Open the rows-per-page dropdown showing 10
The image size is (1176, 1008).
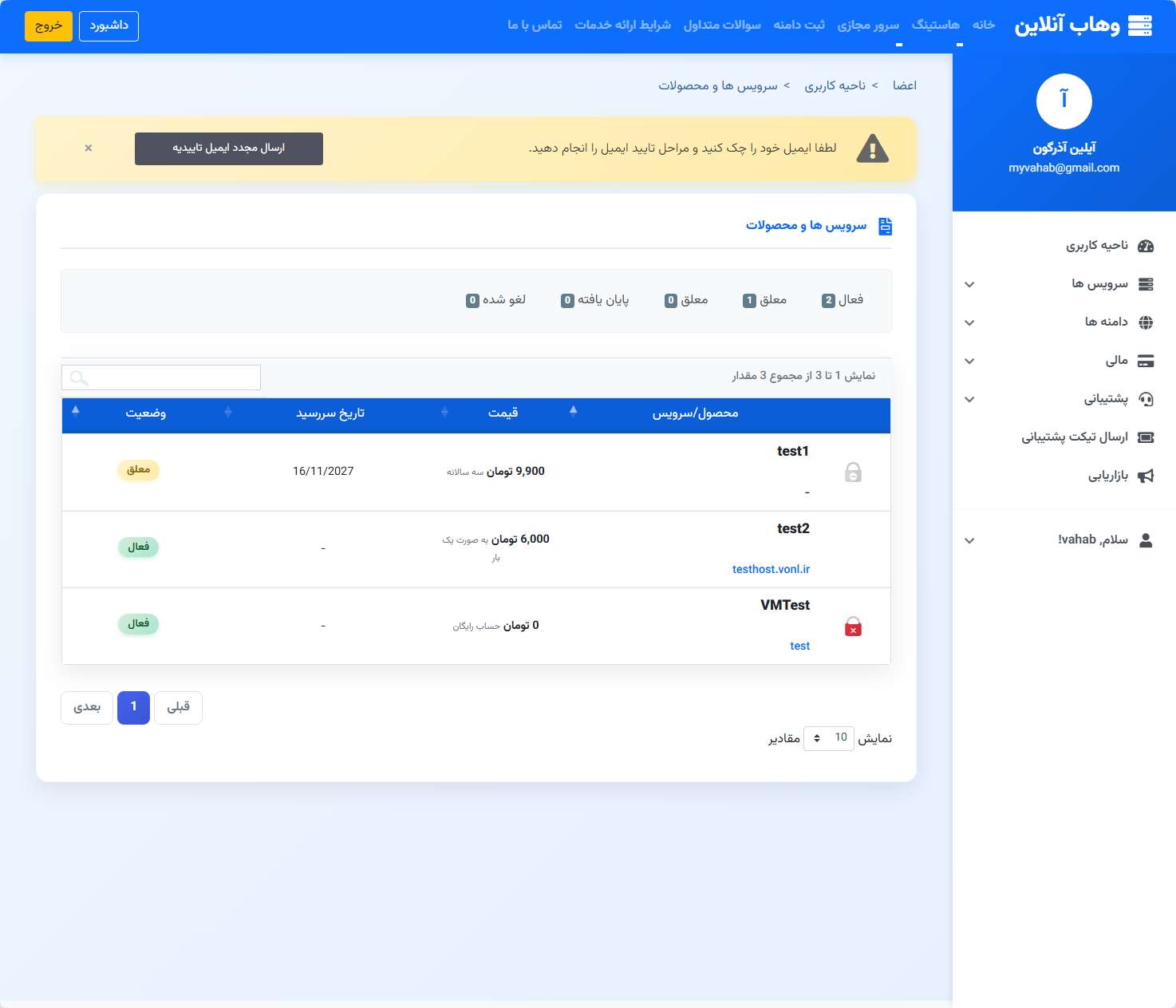[828, 738]
